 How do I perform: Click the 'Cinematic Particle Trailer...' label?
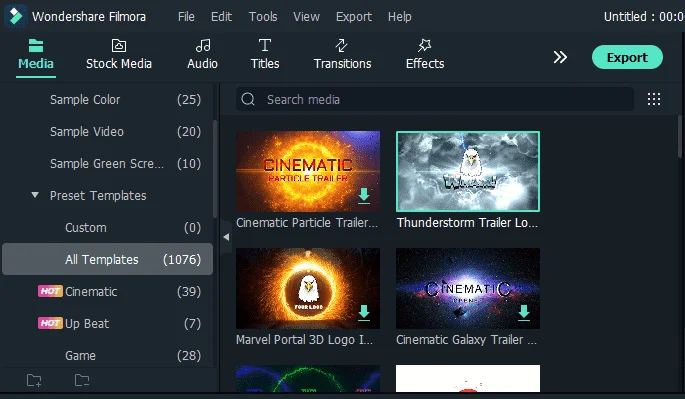[x=307, y=222]
